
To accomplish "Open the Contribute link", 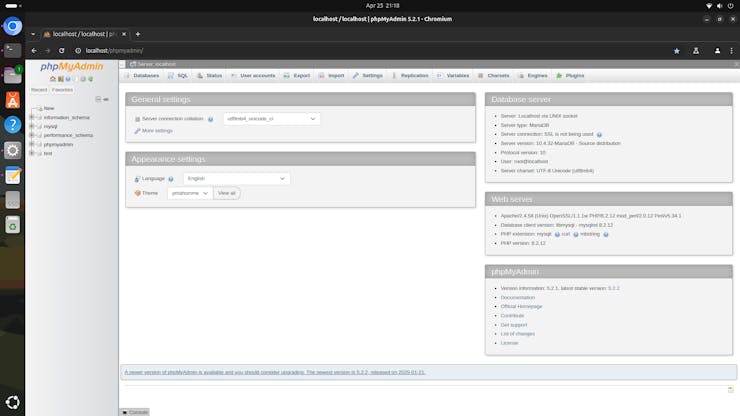I will pos(513,315).
